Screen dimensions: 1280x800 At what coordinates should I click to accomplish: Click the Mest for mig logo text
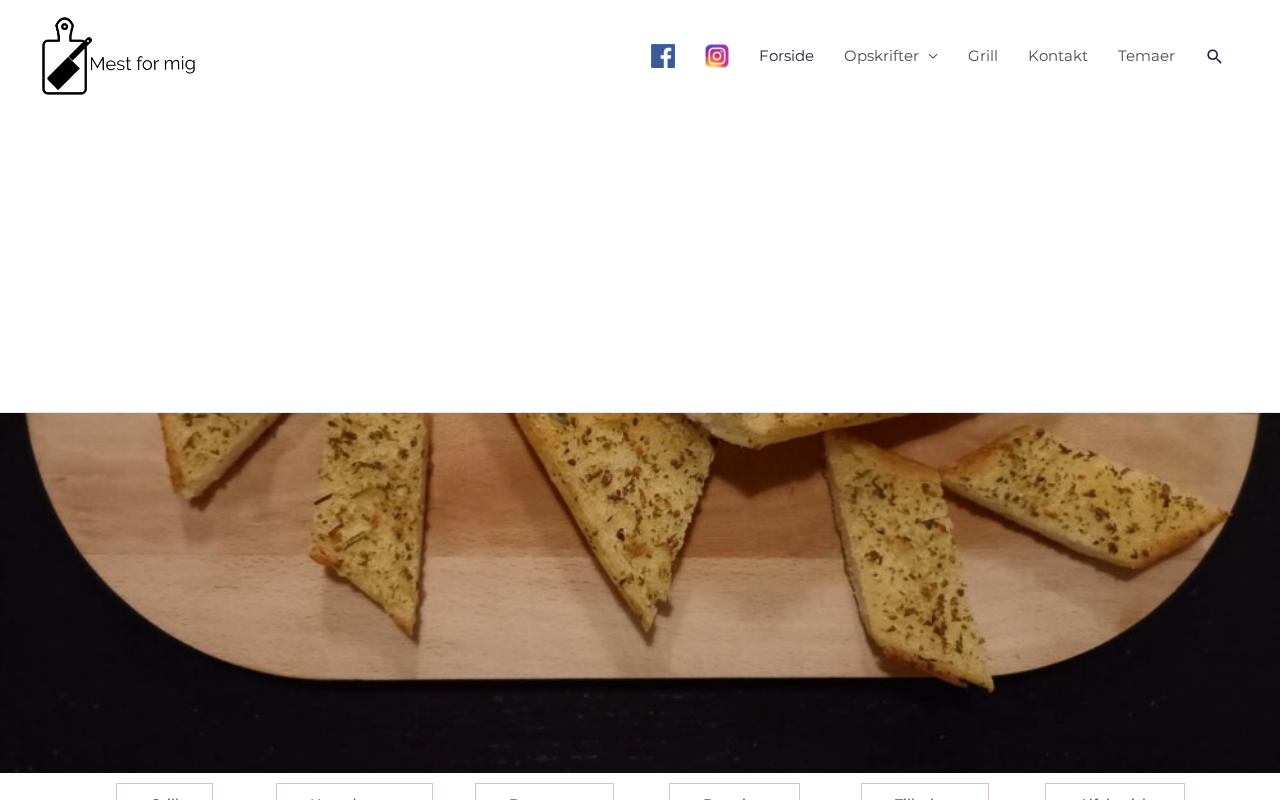click(142, 64)
